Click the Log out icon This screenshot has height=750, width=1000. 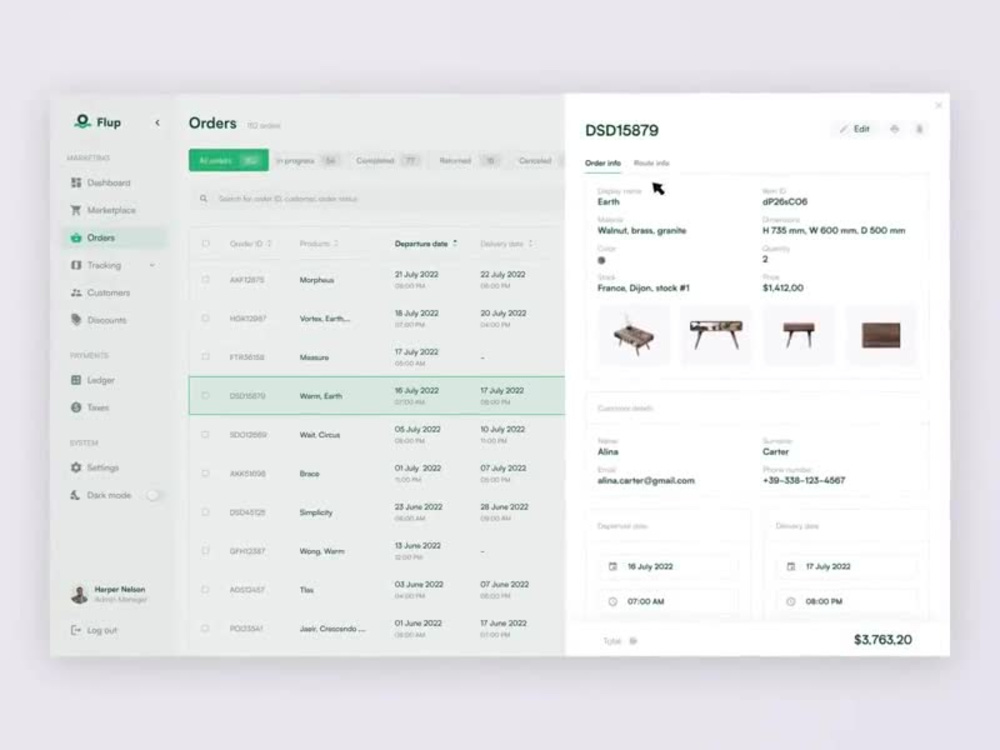click(76, 630)
